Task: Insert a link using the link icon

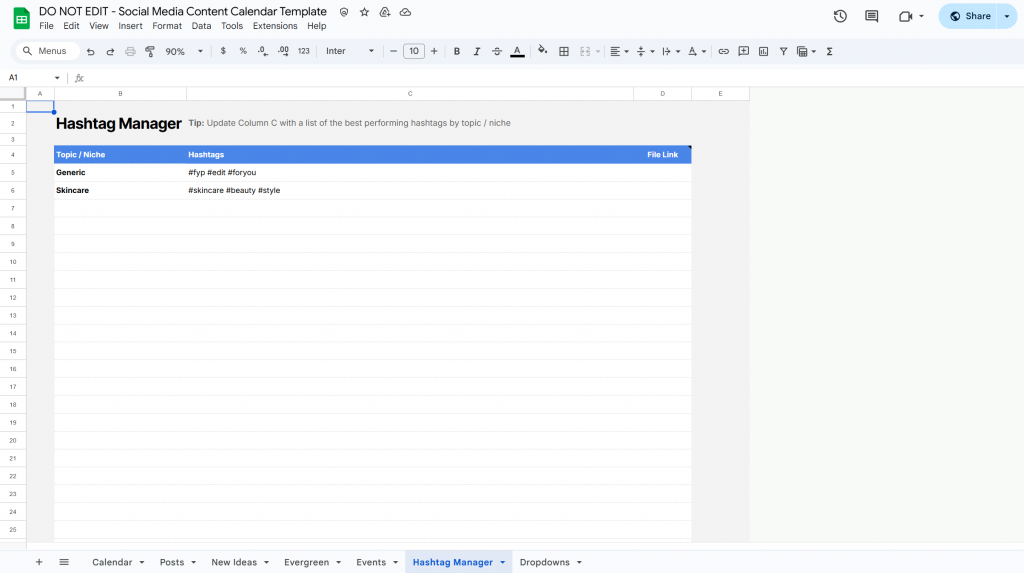Action: pyautogui.click(x=724, y=51)
